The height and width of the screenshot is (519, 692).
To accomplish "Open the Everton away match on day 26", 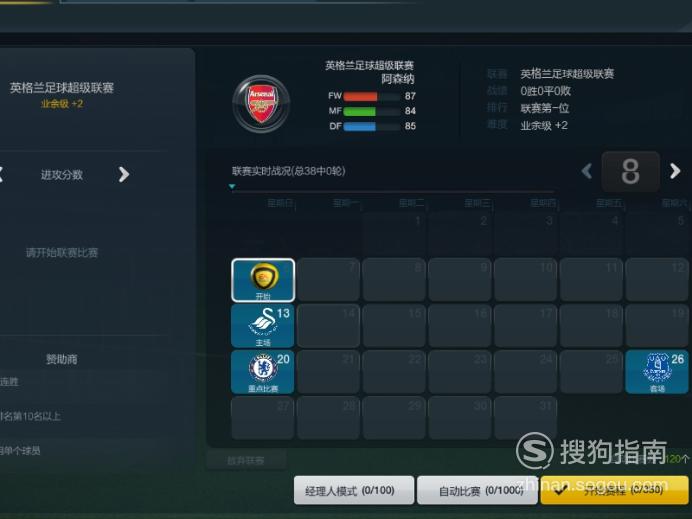I will tap(657, 372).
